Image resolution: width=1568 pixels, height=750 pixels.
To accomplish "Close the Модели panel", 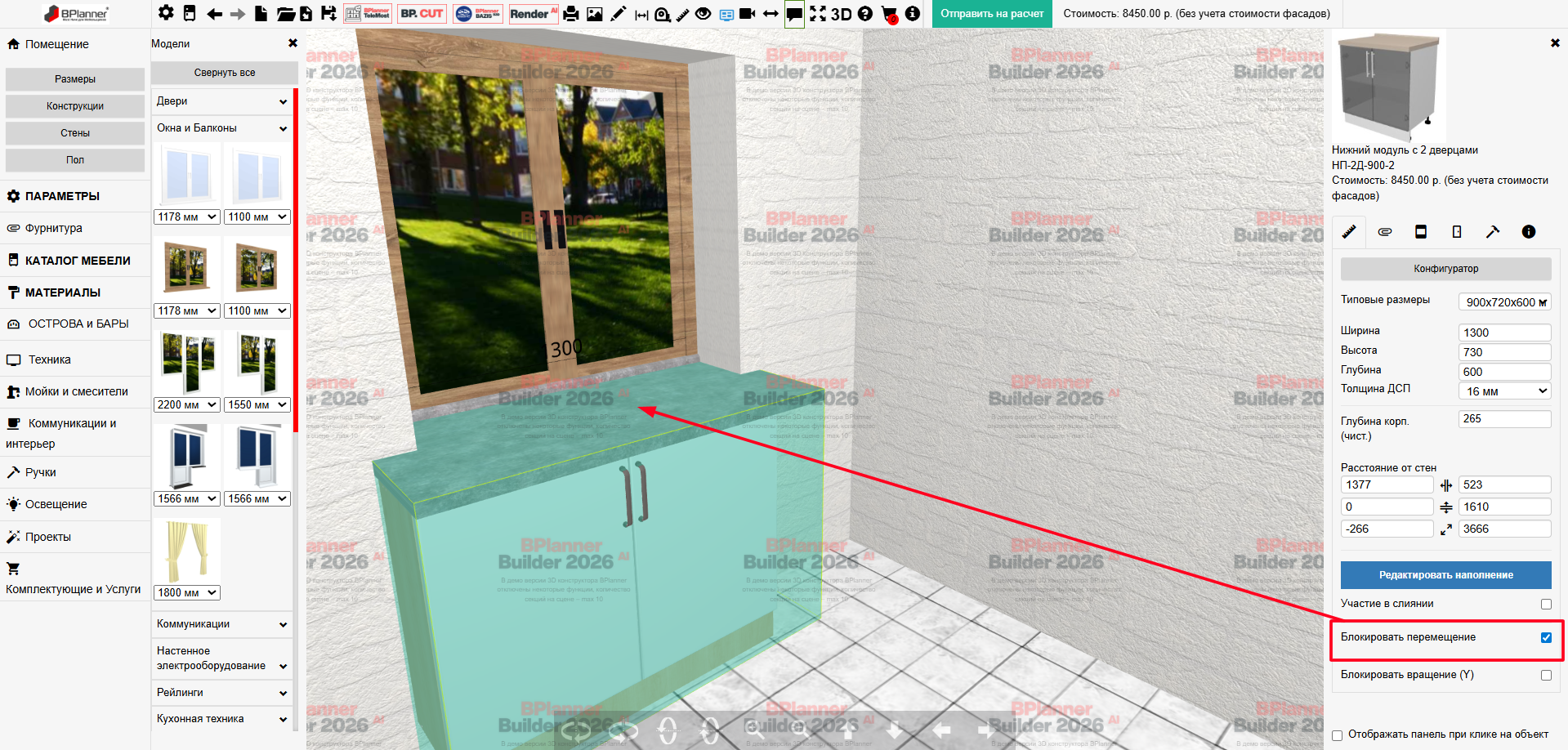I will pos(293,43).
